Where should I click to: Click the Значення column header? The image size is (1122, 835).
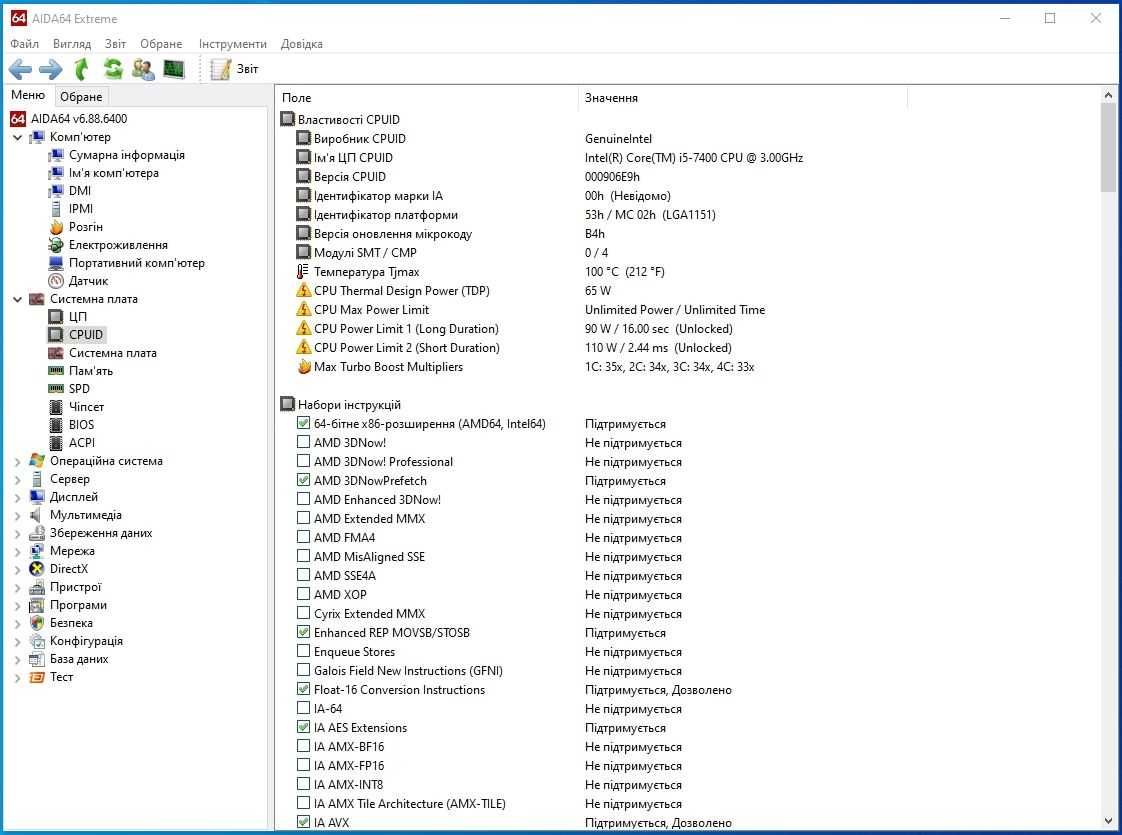pyautogui.click(x=743, y=97)
